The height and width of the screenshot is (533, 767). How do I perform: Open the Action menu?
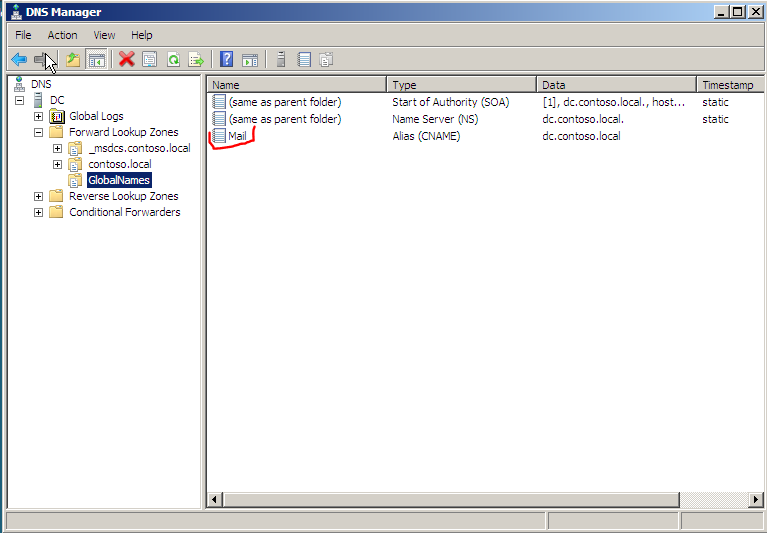point(62,35)
